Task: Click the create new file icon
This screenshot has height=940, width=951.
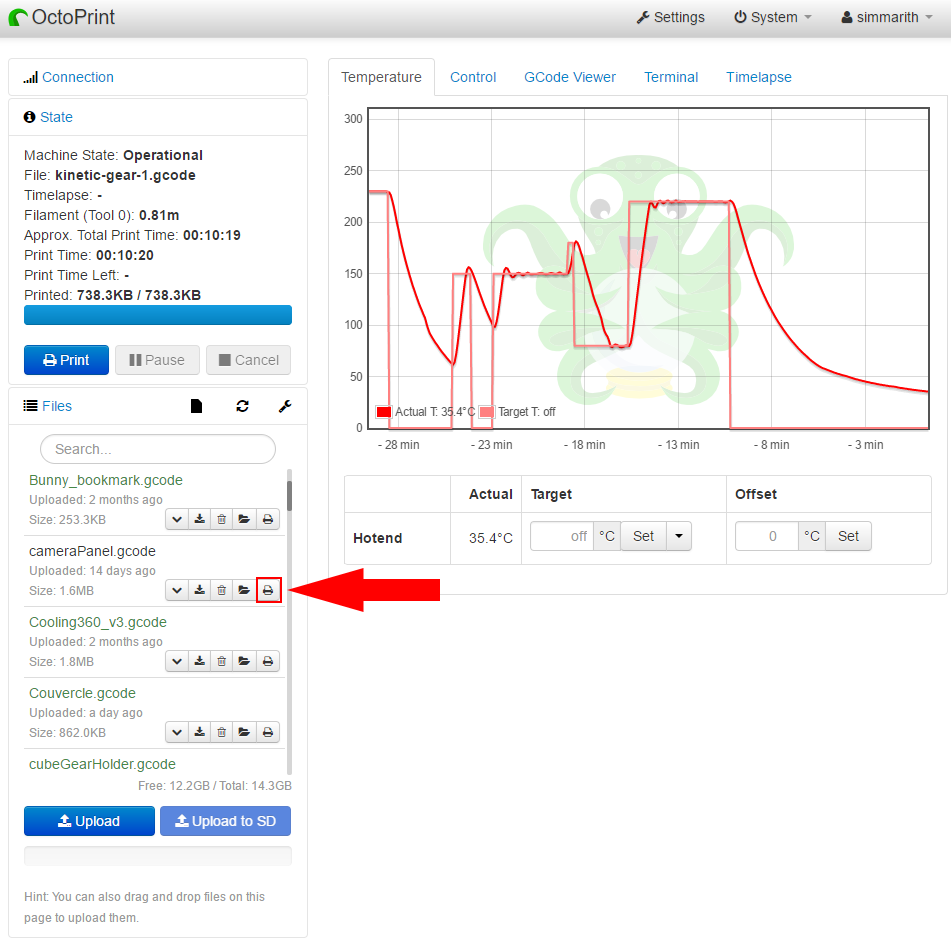Action: [197, 406]
